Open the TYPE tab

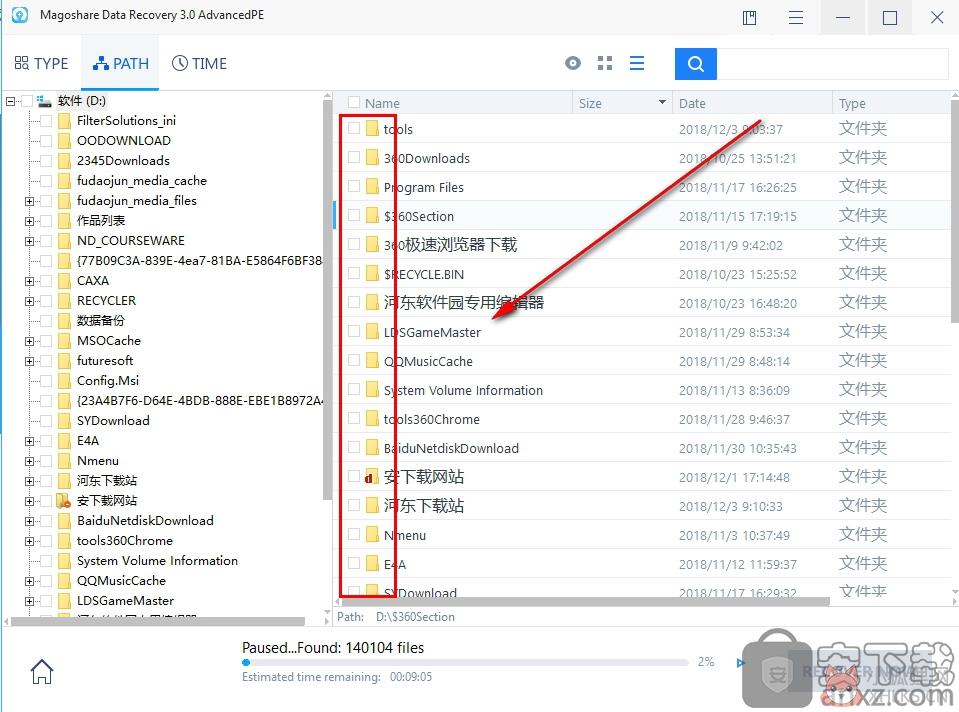point(41,63)
